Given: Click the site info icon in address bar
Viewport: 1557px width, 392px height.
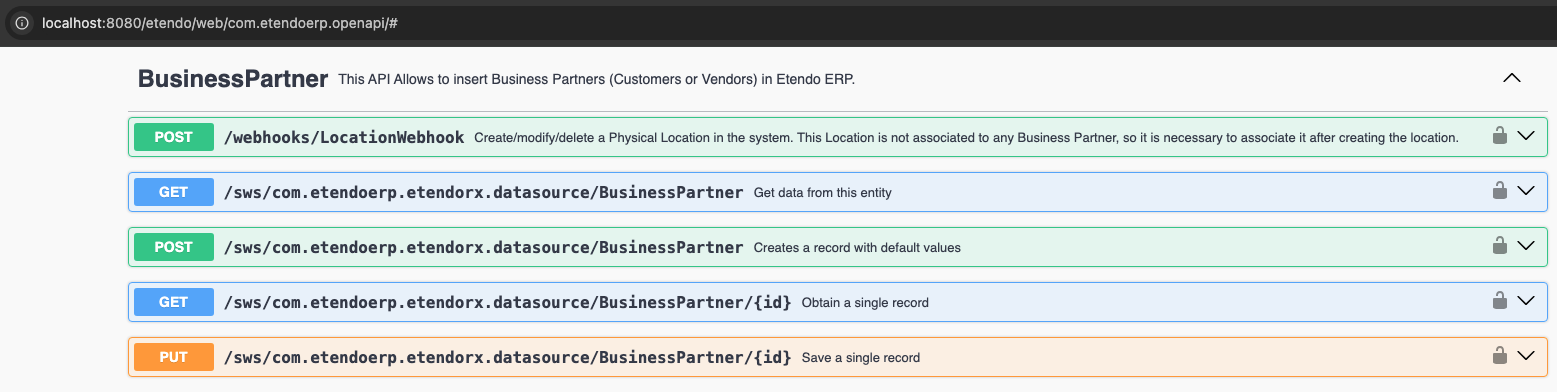Looking at the screenshot, I should click(x=22, y=22).
